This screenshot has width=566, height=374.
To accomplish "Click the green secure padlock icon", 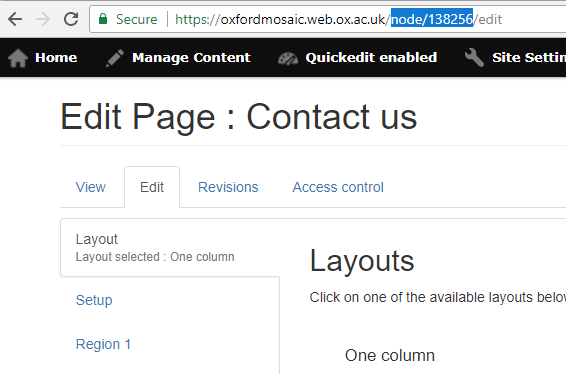I will pos(103,19).
